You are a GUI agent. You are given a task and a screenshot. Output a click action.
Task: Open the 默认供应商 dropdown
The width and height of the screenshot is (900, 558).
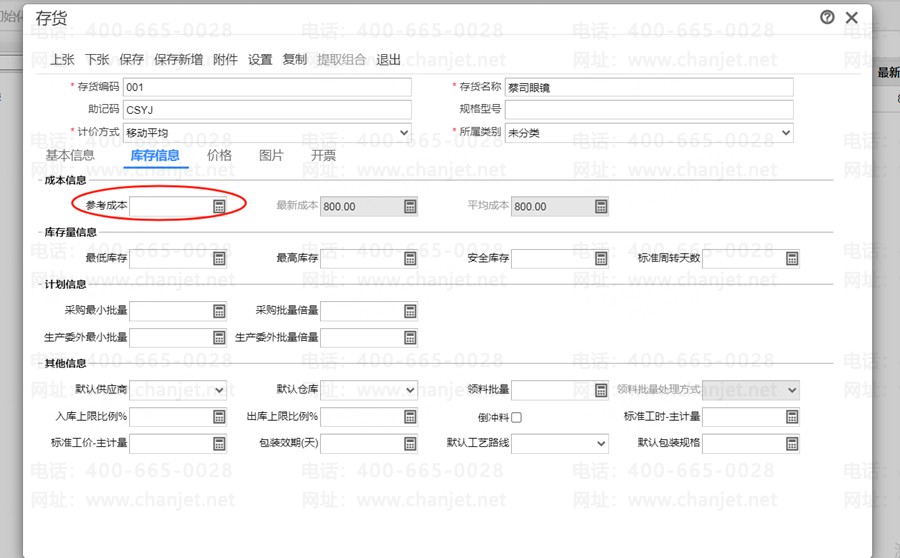pos(219,390)
